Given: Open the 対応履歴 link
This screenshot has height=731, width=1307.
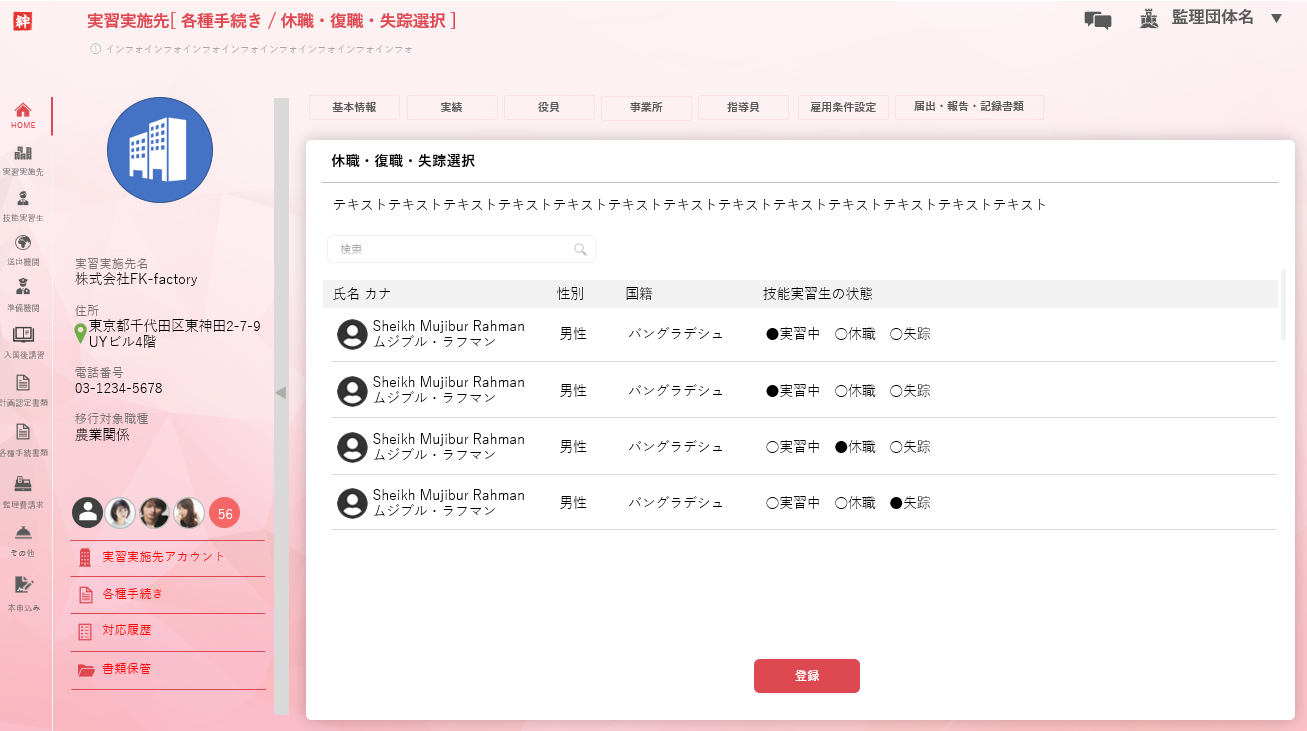Looking at the screenshot, I should coord(127,631).
